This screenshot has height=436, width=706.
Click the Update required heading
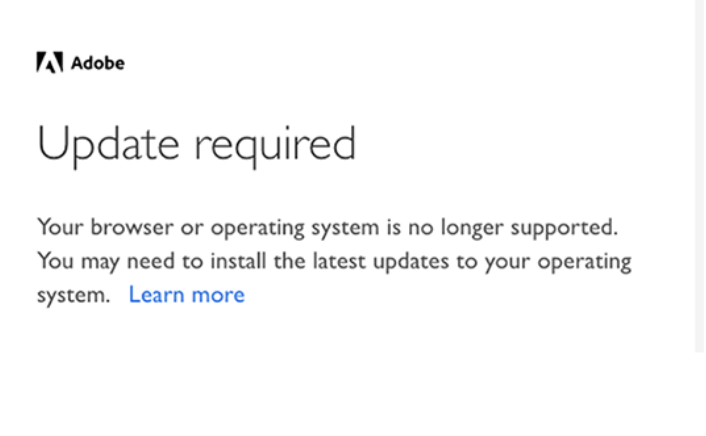coord(196,145)
